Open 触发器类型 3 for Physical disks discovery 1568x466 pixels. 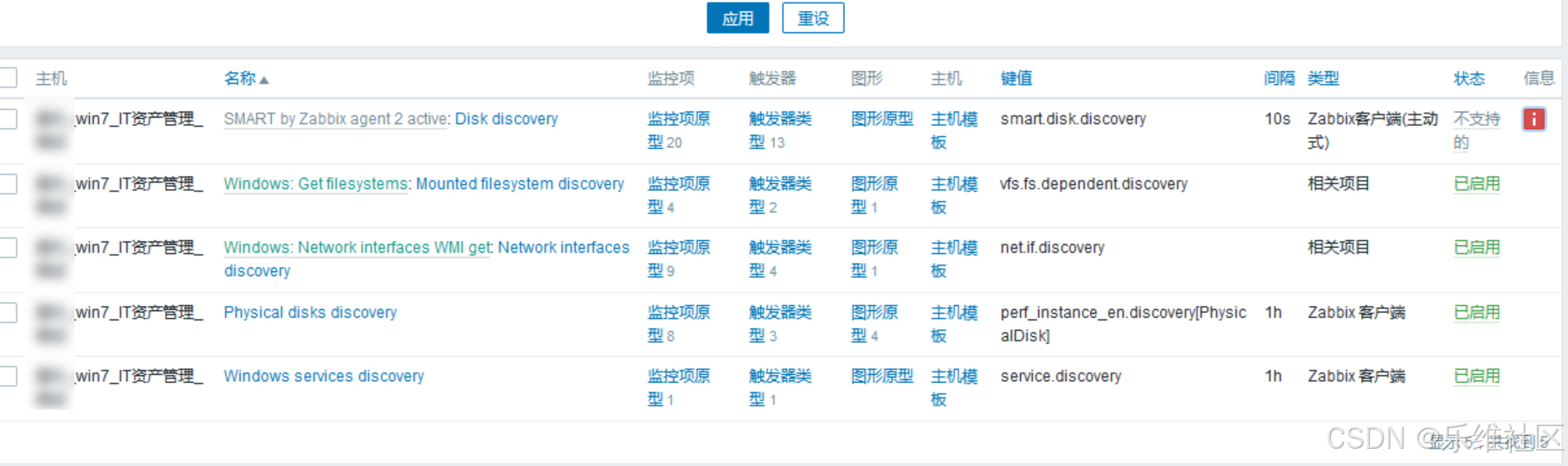780,323
